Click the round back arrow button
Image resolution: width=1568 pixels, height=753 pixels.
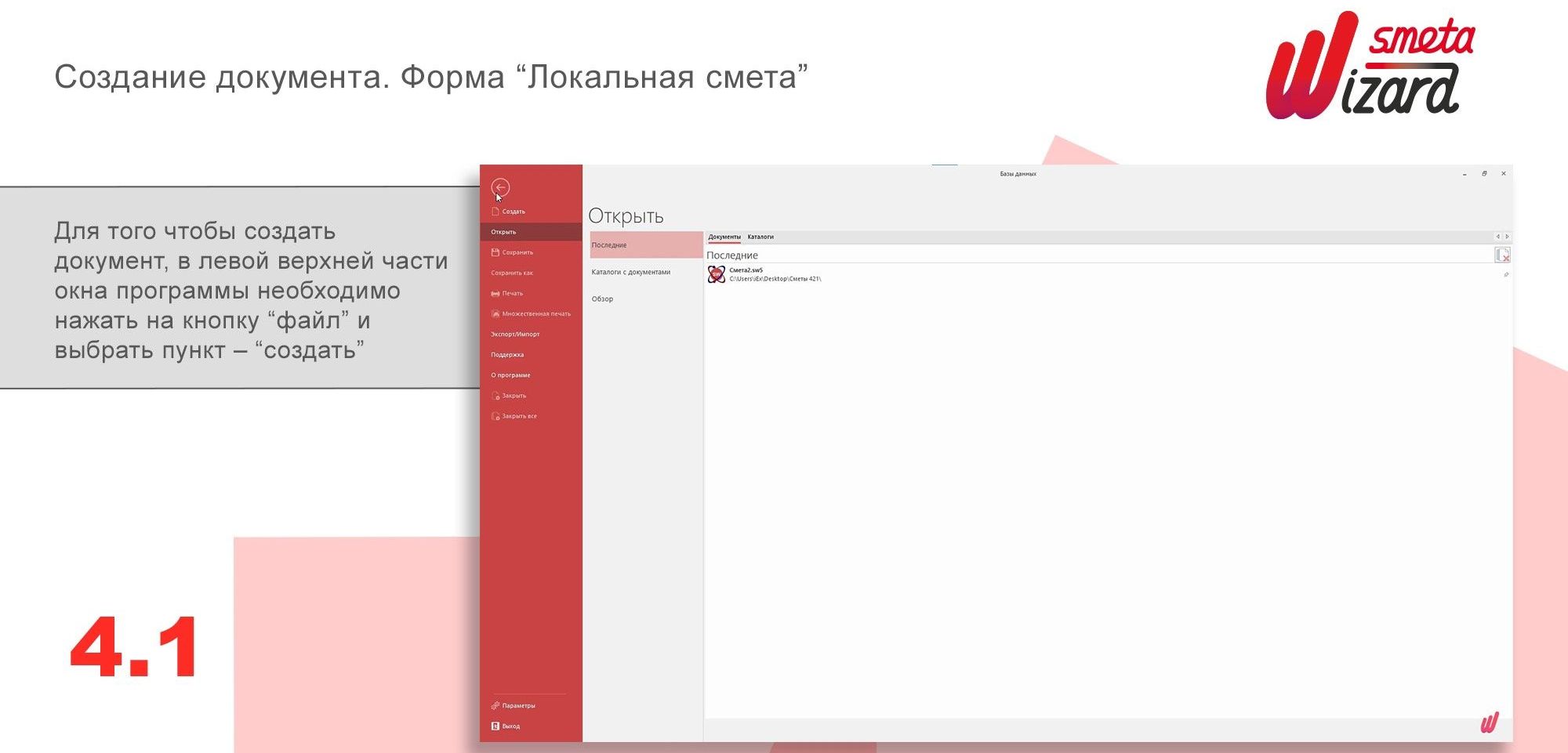(500, 187)
